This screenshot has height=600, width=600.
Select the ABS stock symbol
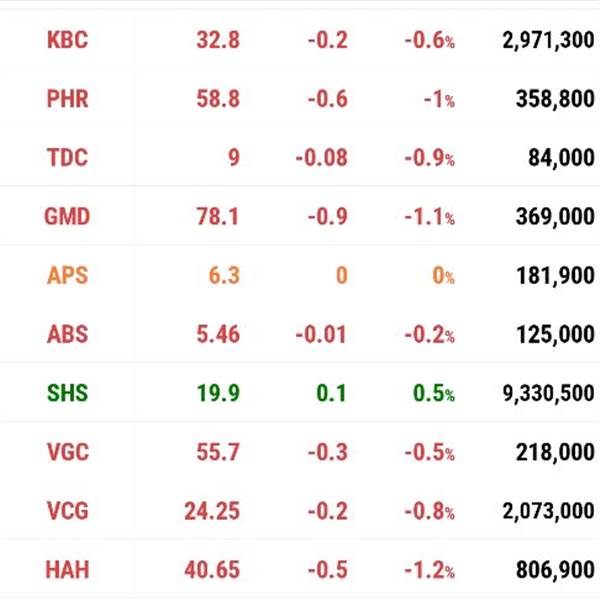coord(67,334)
